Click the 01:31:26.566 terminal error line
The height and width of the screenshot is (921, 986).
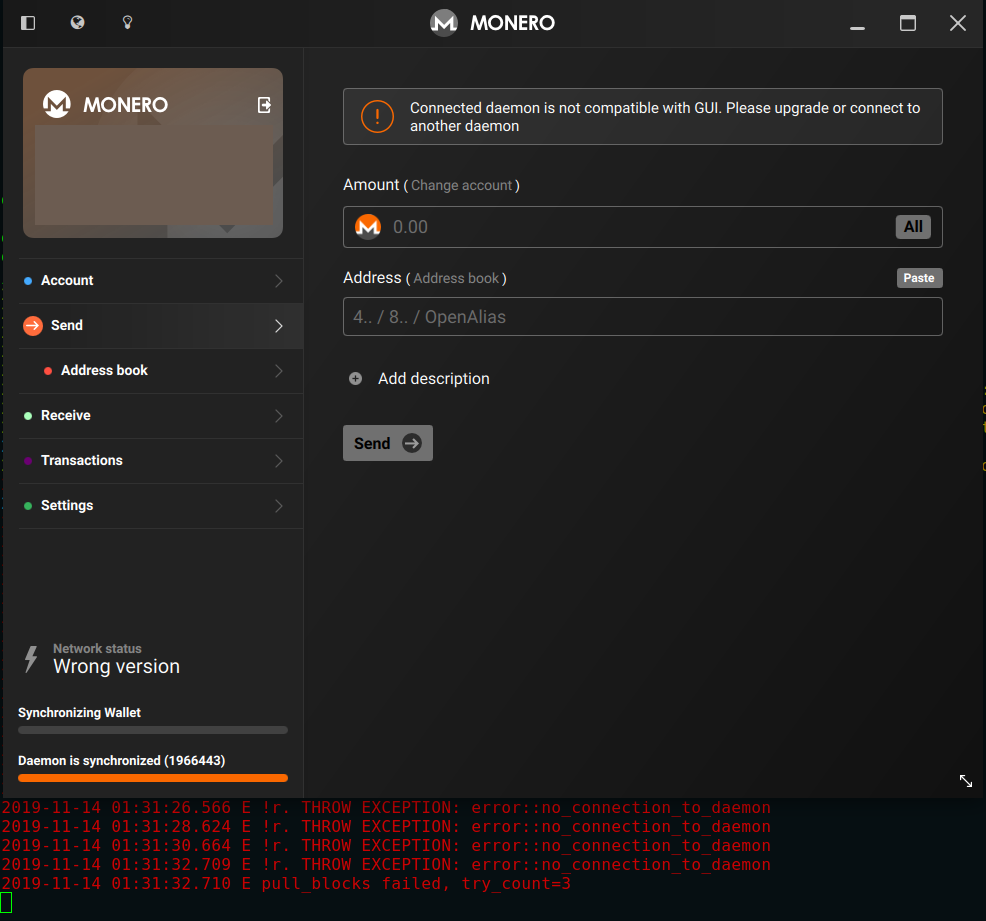(x=385, y=808)
